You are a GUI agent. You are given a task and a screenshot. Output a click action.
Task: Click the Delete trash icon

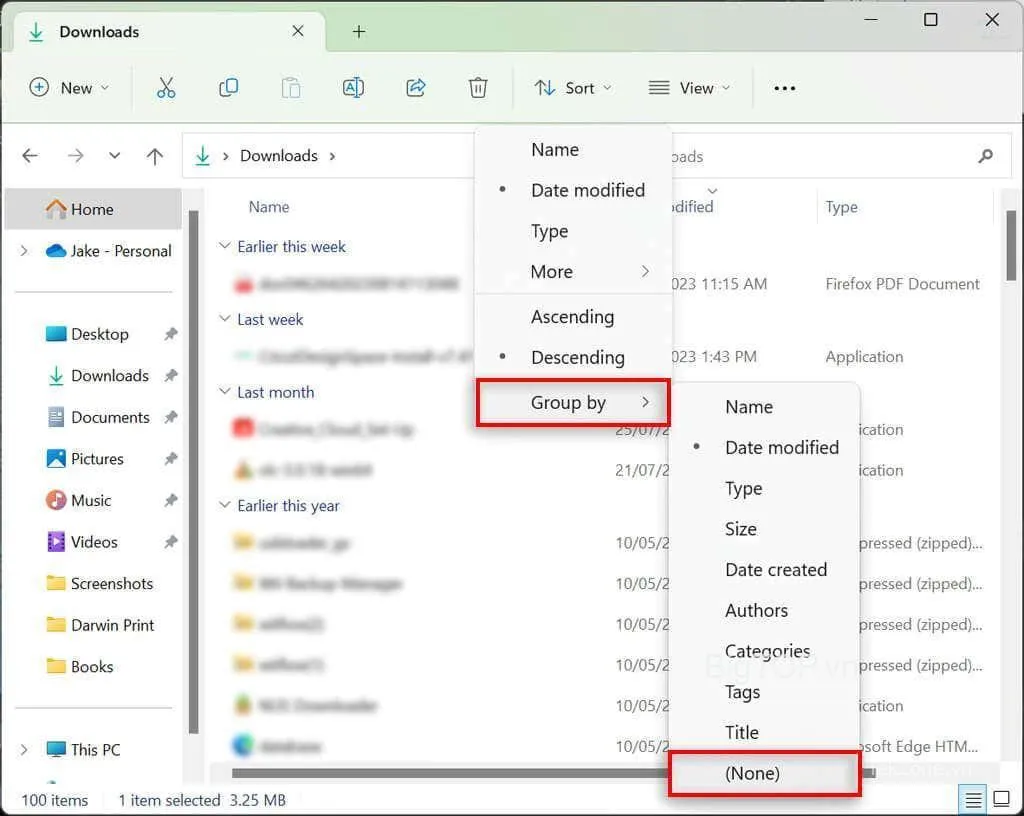[477, 88]
